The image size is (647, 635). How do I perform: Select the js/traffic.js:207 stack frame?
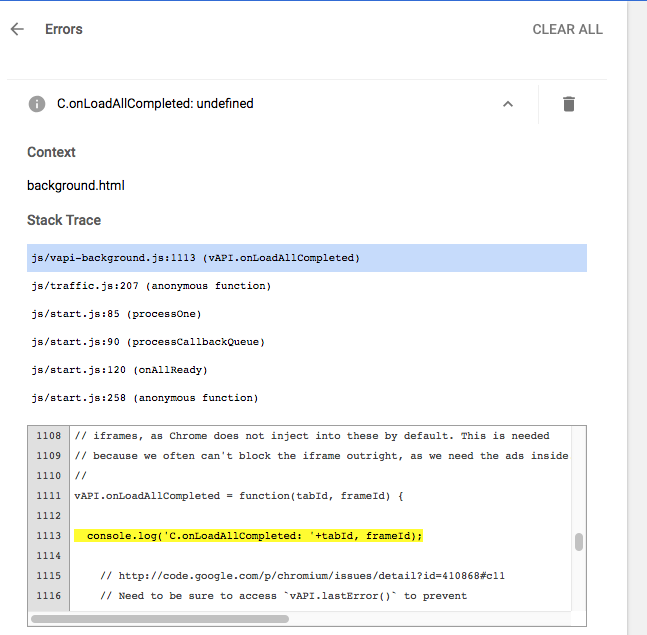tap(307, 286)
